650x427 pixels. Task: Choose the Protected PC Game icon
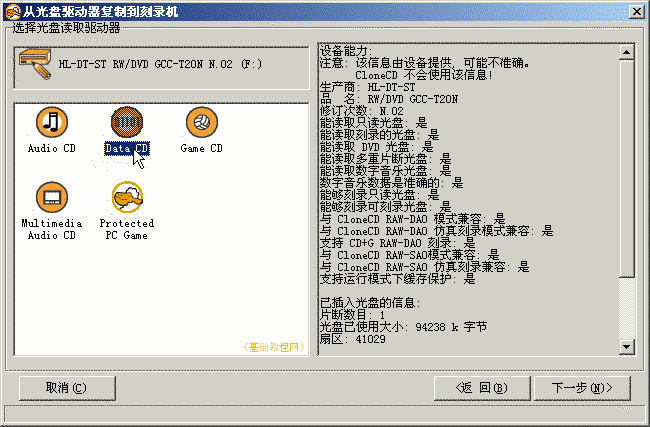click(127, 197)
